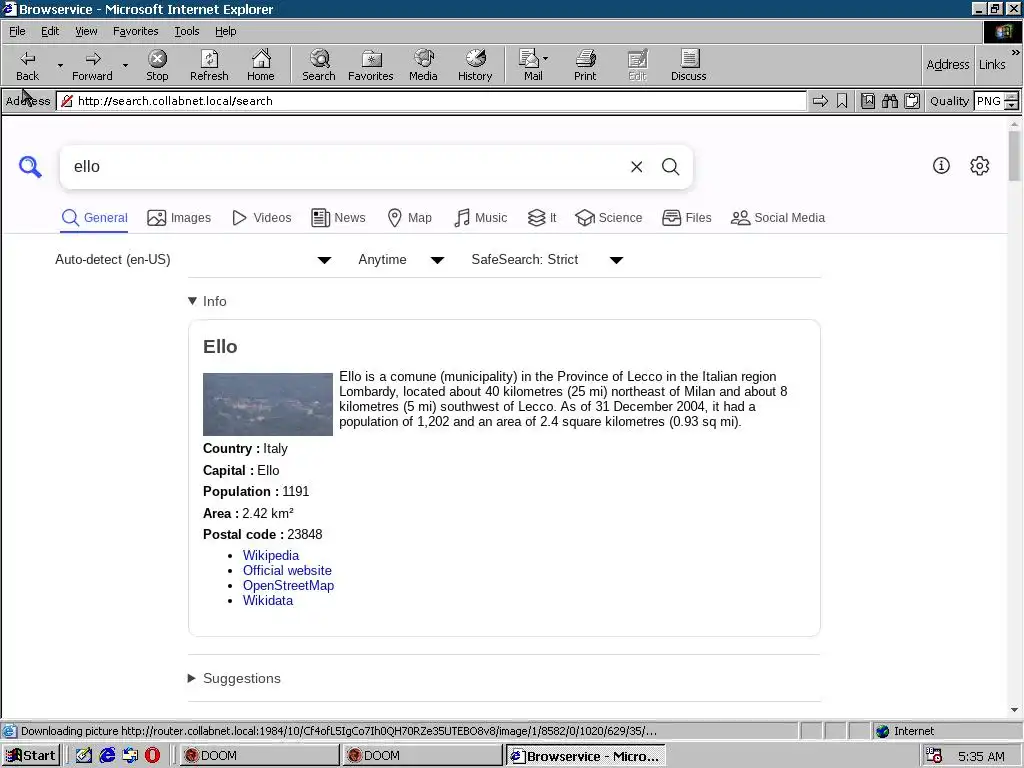This screenshot has height=768, width=1024.
Task: Click the red Opera icon in quick launch
Action: [152, 755]
